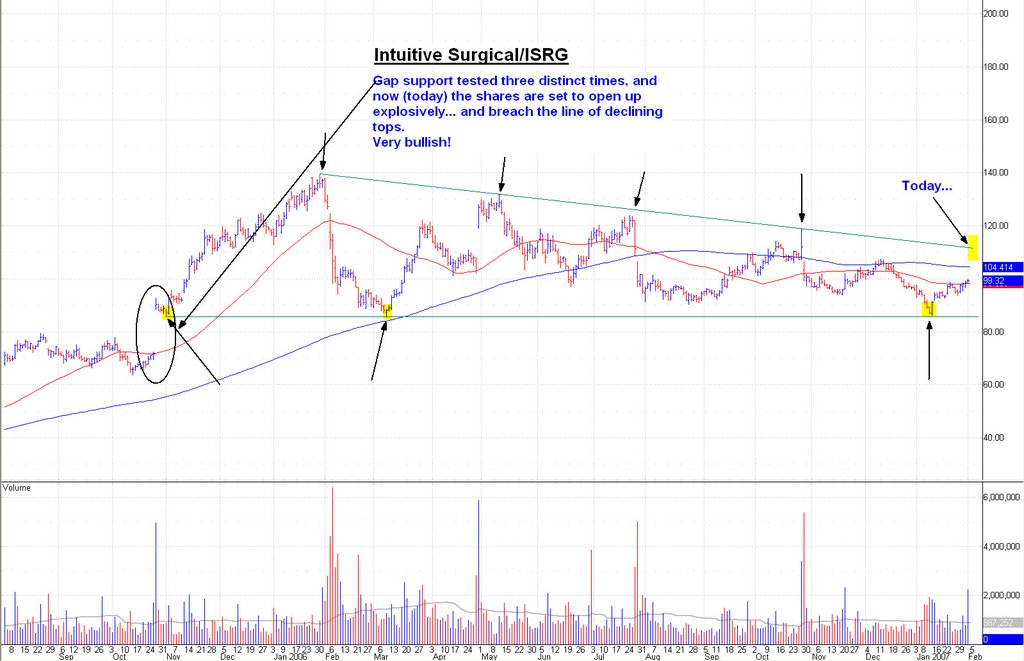Click the "Apr" month label on date axis
The height and width of the screenshot is (661, 1024).
(440, 656)
